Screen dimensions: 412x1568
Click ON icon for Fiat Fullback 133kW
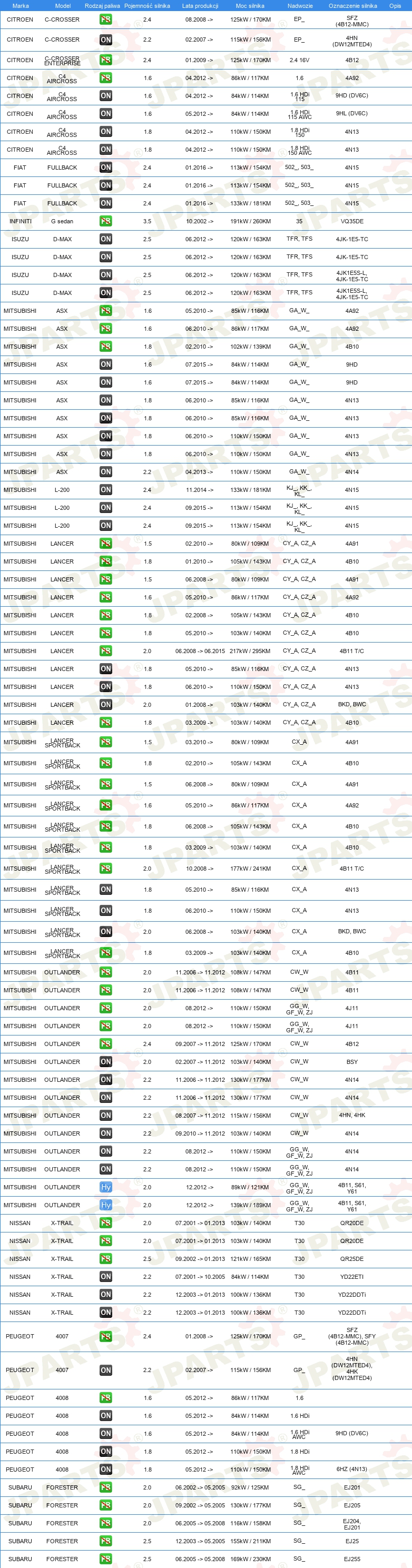[106, 203]
